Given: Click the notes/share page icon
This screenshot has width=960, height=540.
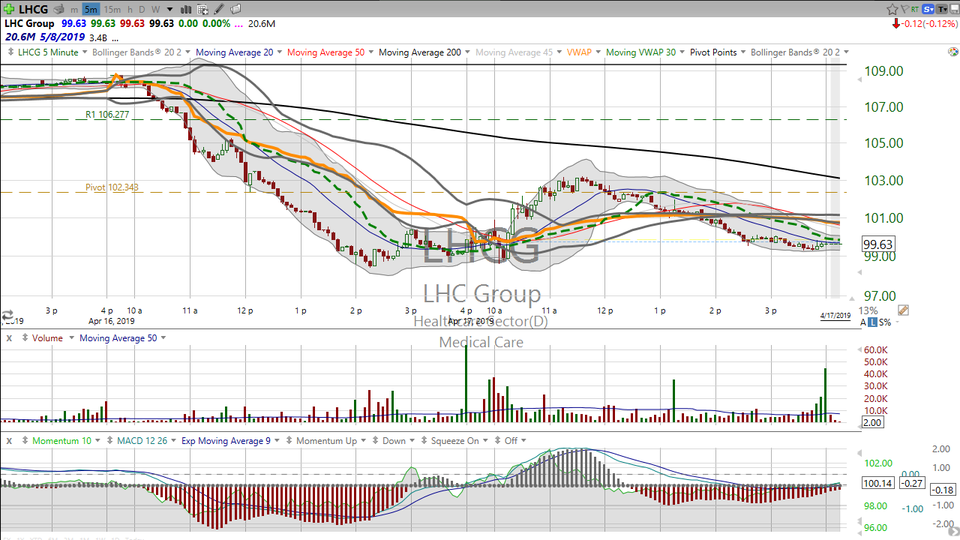Looking at the screenshot, I should pos(235,9).
